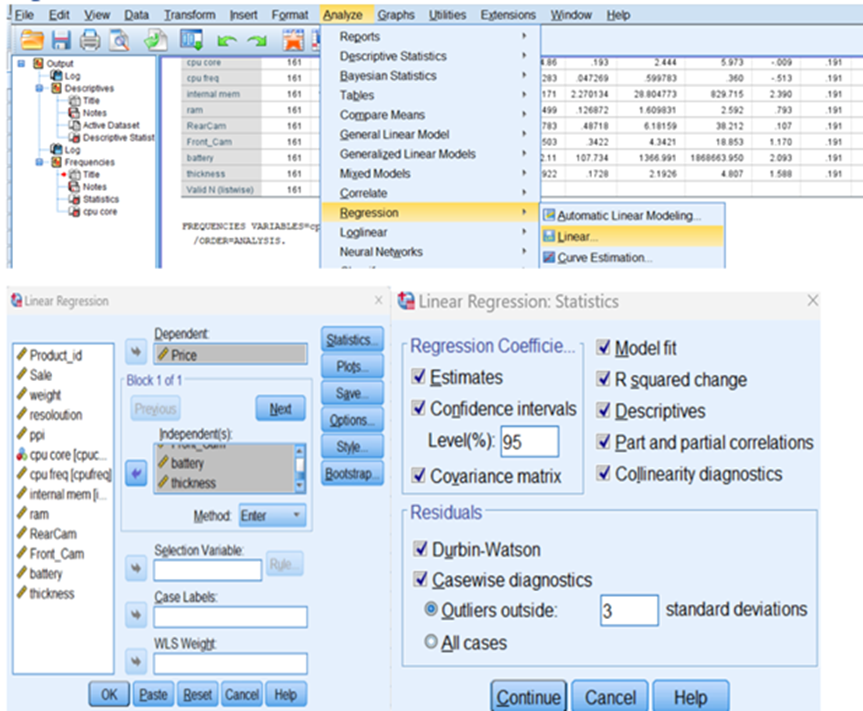Undo with the green left-curved arrow
This screenshot has width=863, height=711.
tap(226, 41)
